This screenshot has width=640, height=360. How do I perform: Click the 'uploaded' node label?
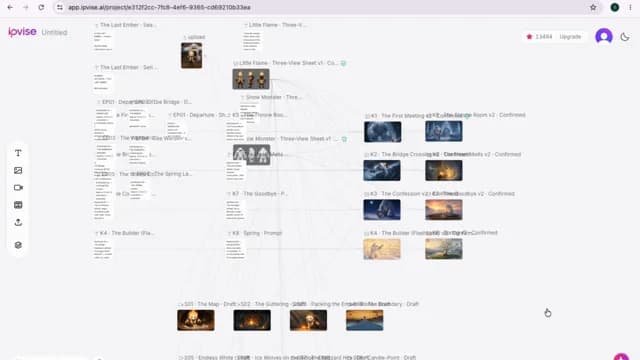coord(196,37)
